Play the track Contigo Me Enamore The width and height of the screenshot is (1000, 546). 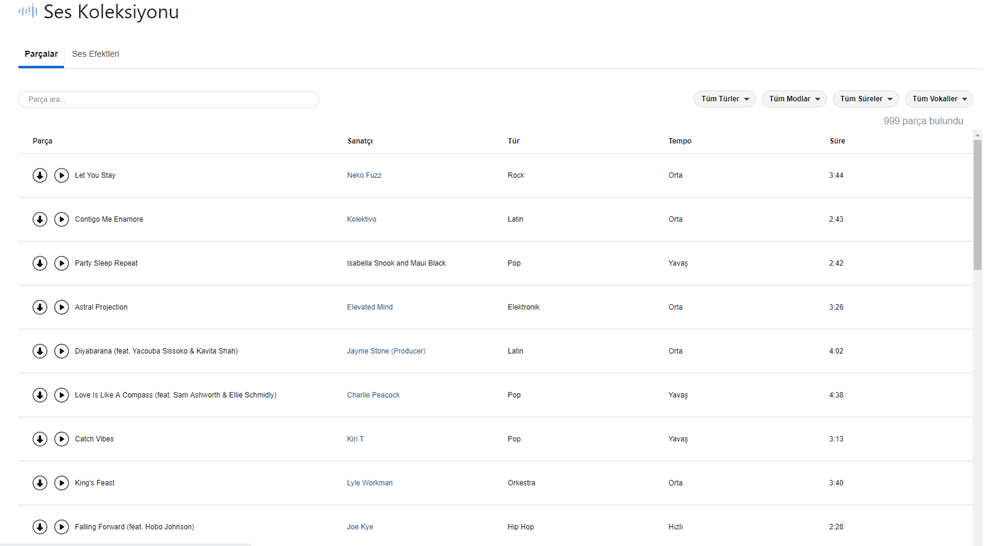pos(61,219)
